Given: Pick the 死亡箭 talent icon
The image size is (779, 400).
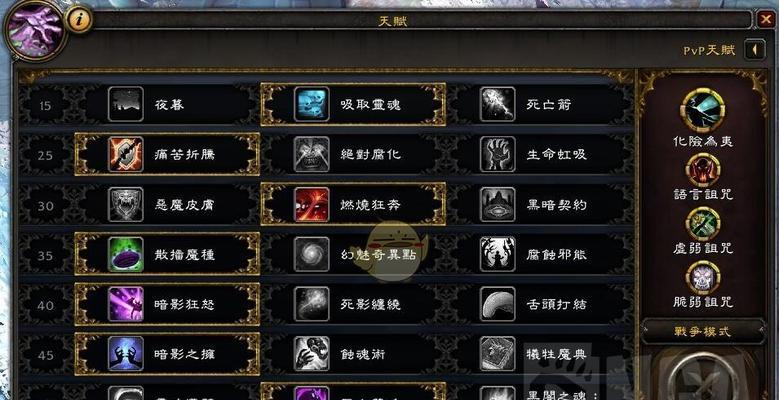Looking at the screenshot, I should point(497,104).
